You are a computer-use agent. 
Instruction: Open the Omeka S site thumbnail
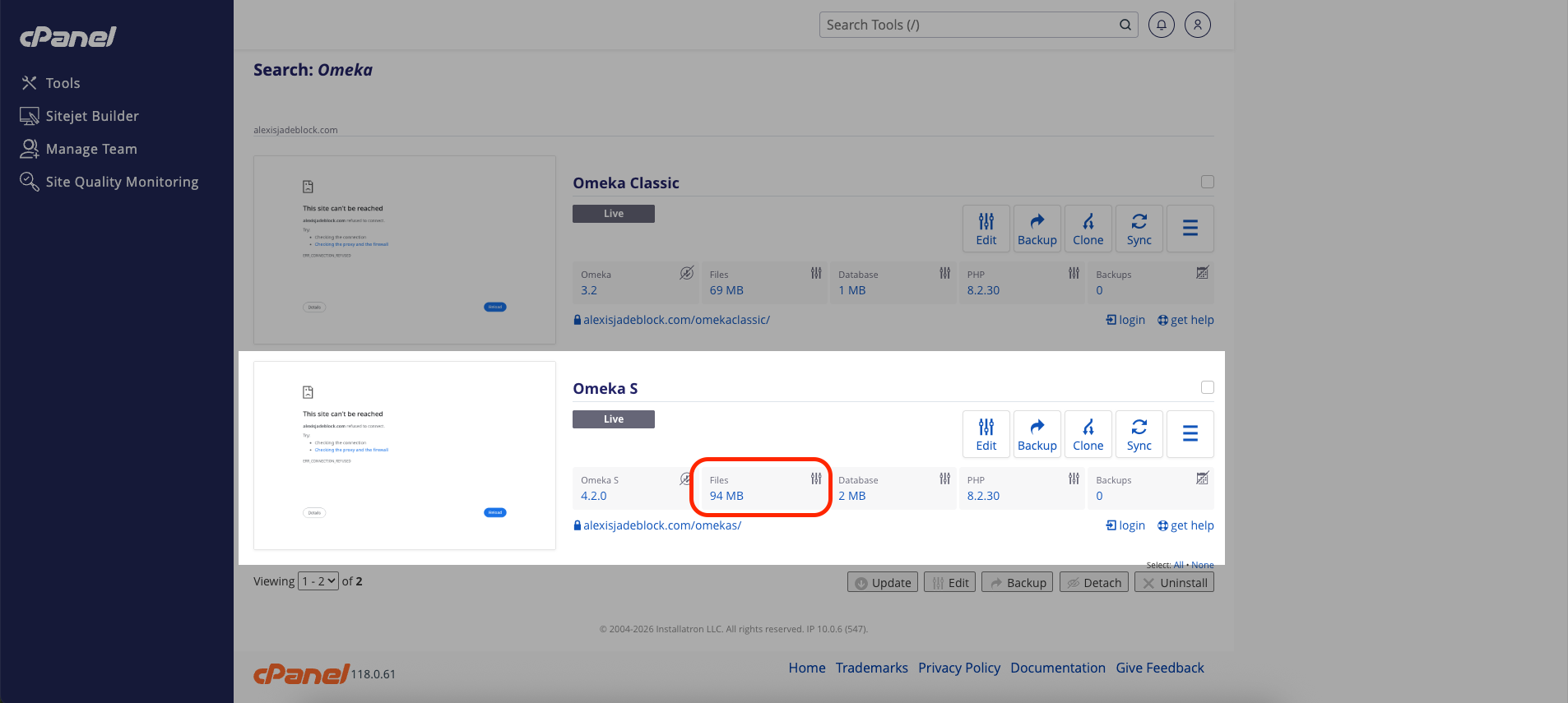pyautogui.click(x=405, y=456)
